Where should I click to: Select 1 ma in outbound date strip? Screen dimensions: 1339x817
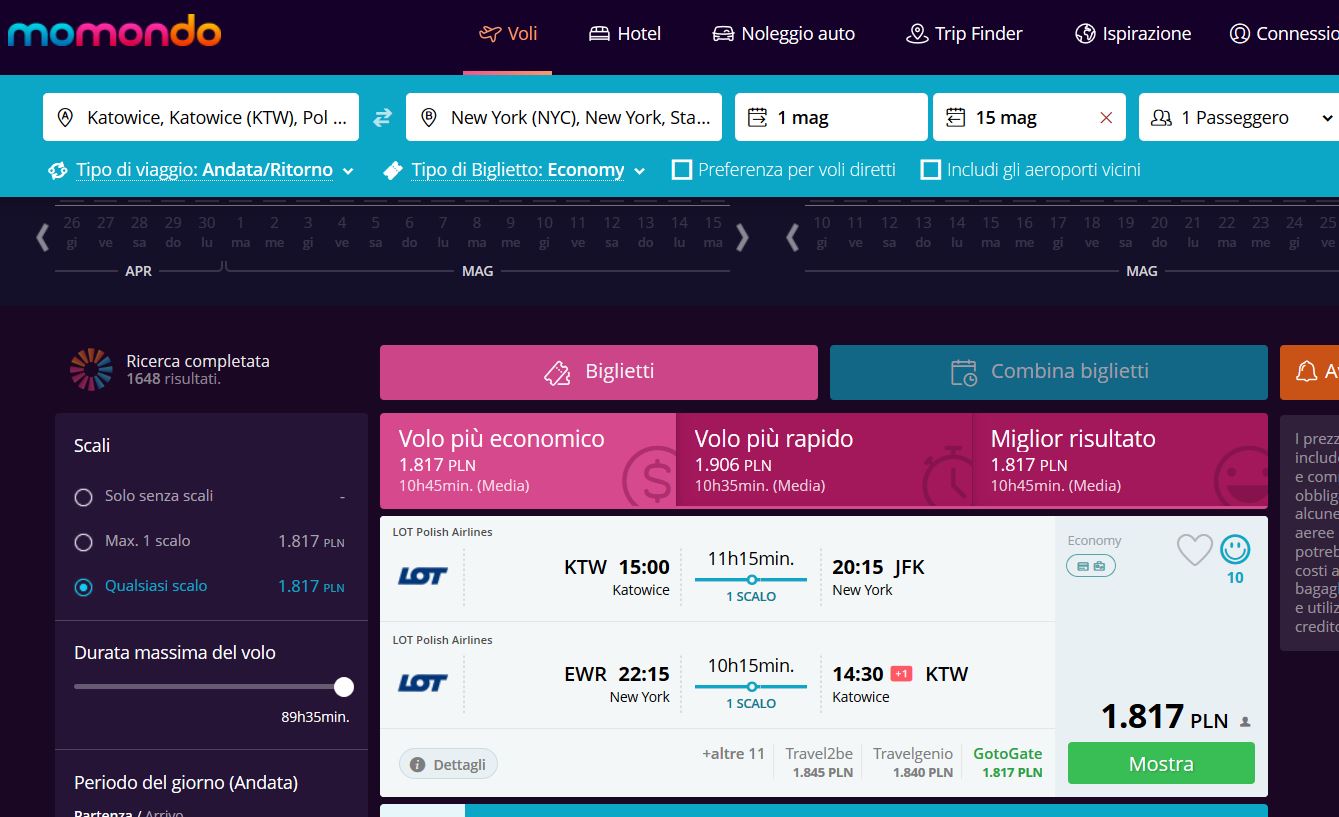click(240, 232)
